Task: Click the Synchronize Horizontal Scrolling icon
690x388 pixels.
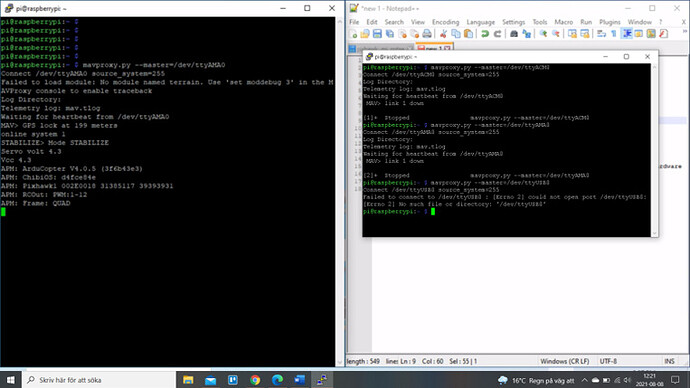Action: pyautogui.click(x=584, y=34)
